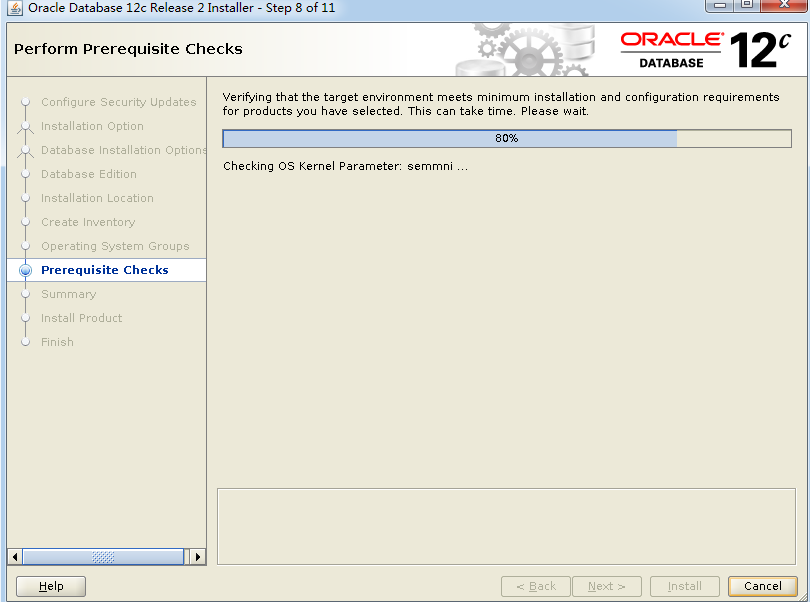Click the Installation Option bullet icon
The image size is (810, 602).
pyautogui.click(x=25, y=126)
